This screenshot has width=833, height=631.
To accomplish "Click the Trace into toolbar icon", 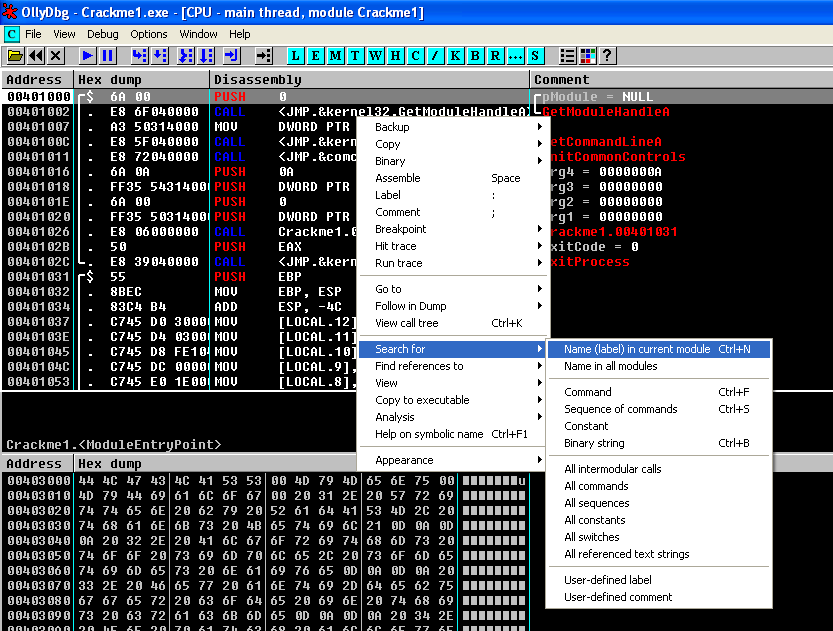I will [x=185, y=56].
